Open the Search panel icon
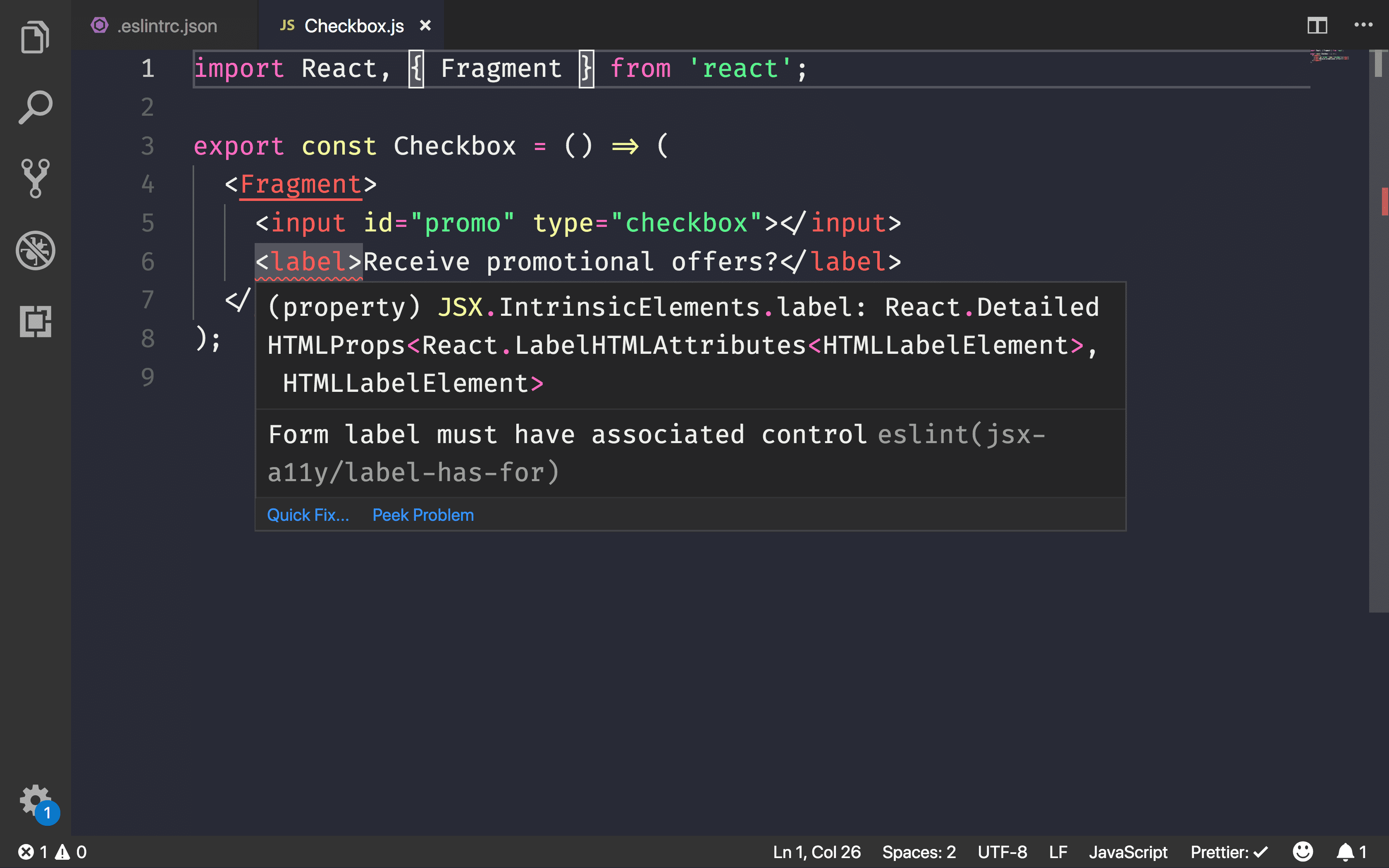Viewport: 1389px width, 868px height. (35, 108)
